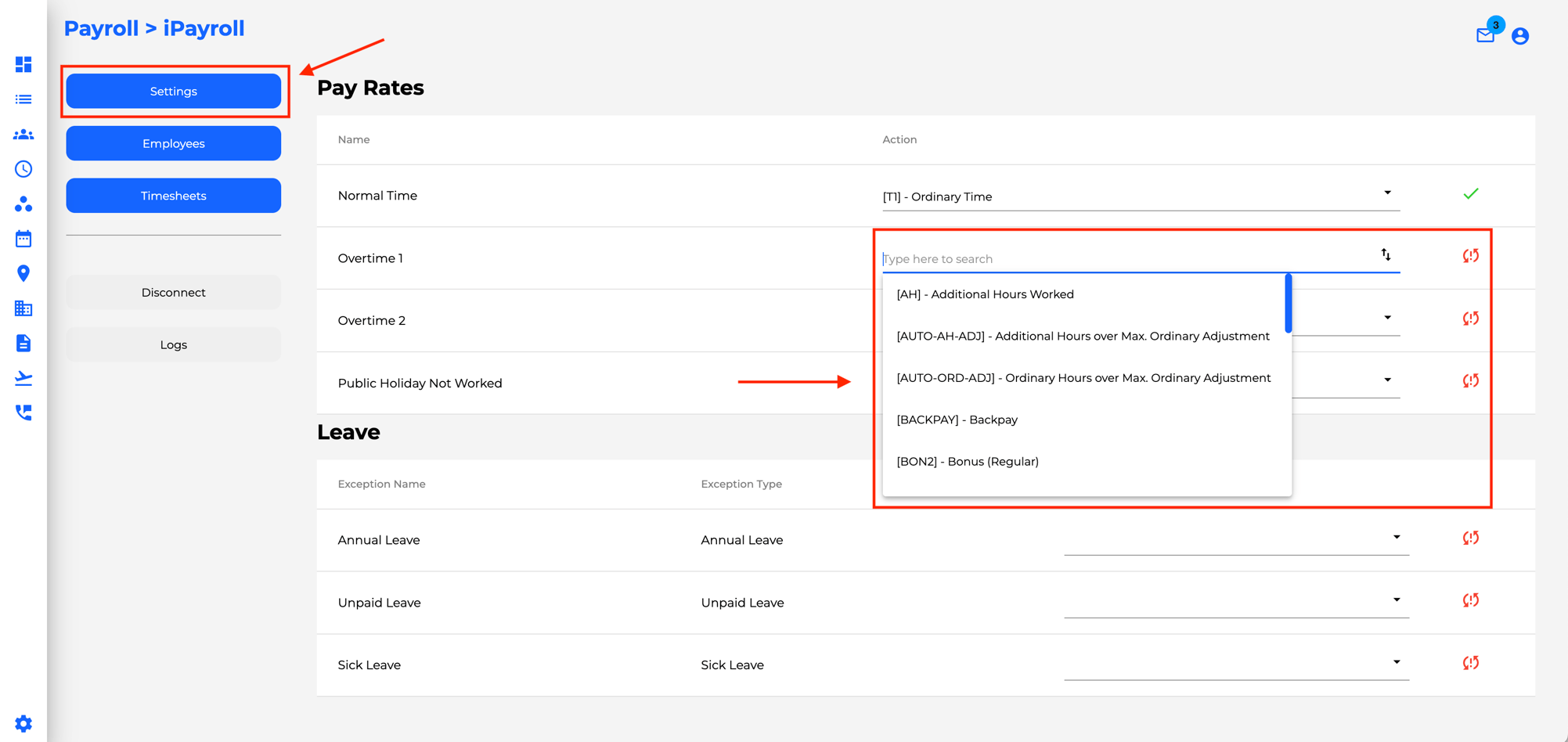1568x742 pixels.
Task: Open the Unpaid Leave pay rate dropdown
Action: click(1397, 600)
